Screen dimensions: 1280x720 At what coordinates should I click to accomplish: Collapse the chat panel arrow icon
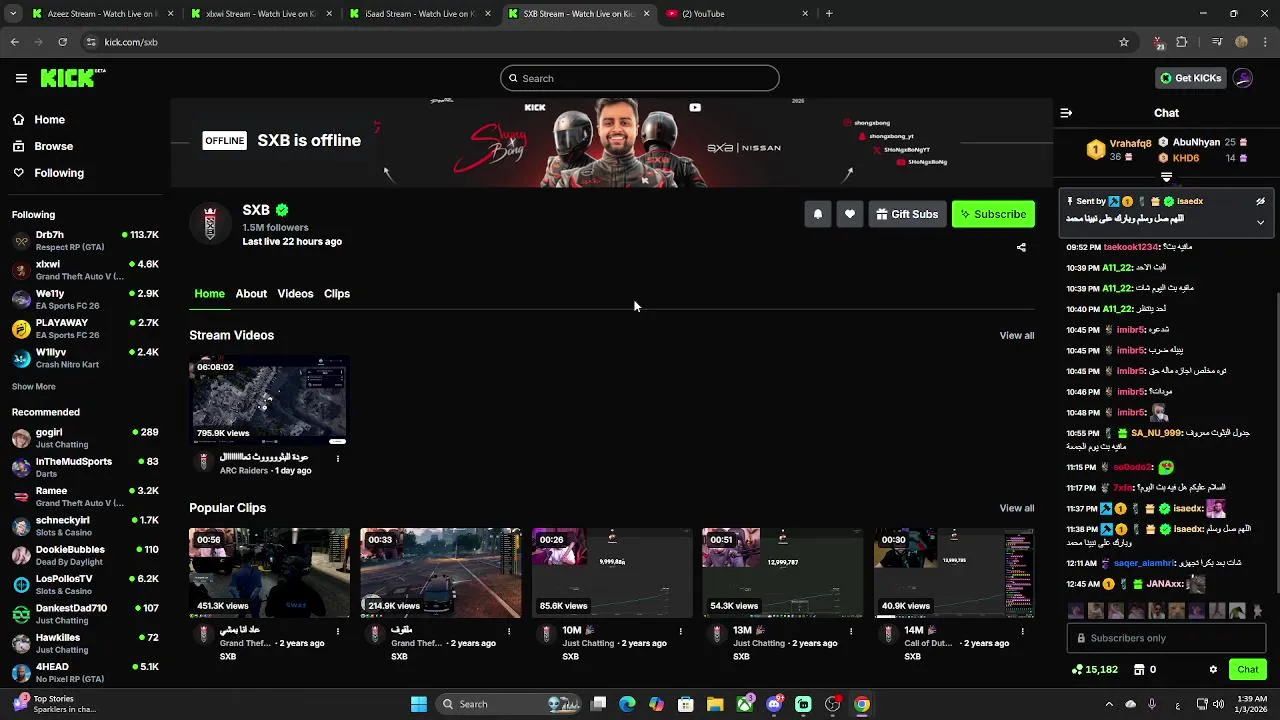(x=1066, y=113)
